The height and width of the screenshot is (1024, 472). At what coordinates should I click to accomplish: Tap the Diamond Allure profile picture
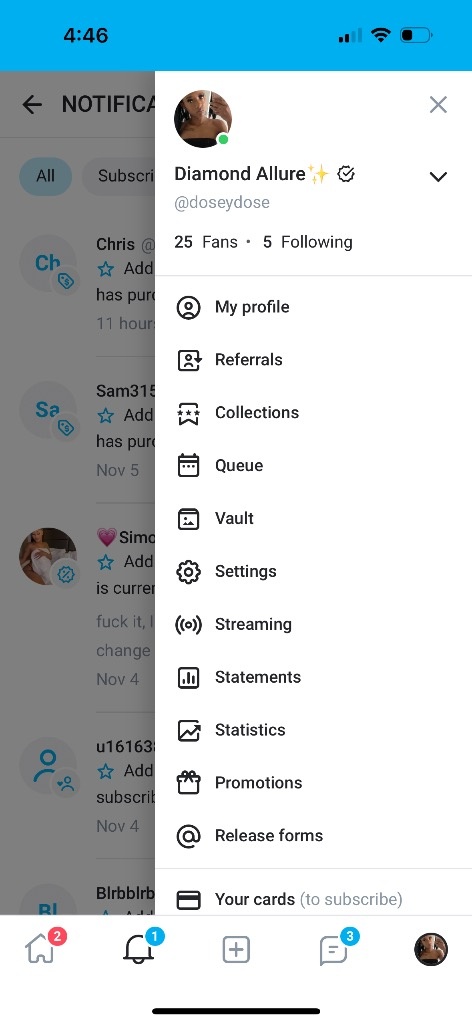203,119
